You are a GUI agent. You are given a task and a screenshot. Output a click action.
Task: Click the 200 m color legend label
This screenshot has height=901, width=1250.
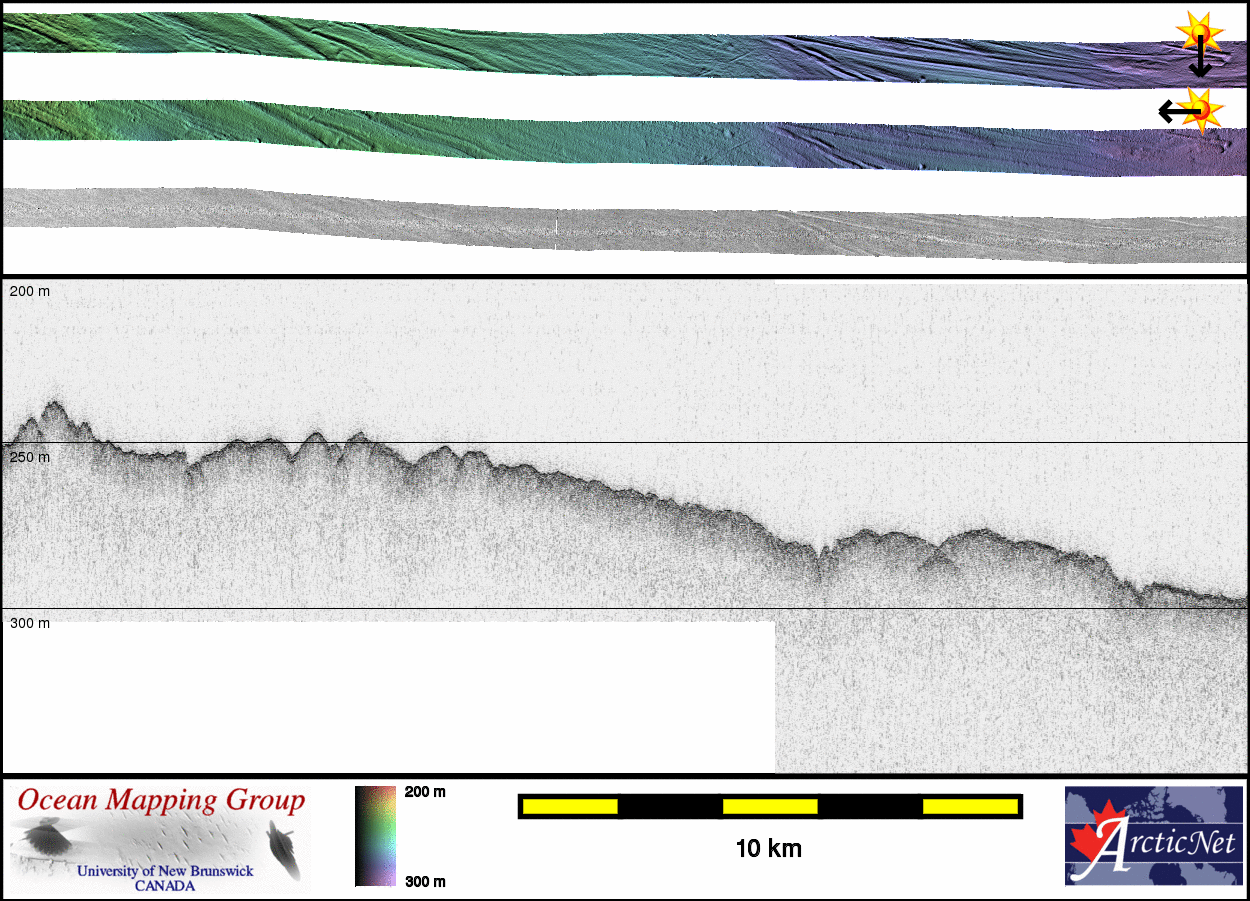point(425,792)
